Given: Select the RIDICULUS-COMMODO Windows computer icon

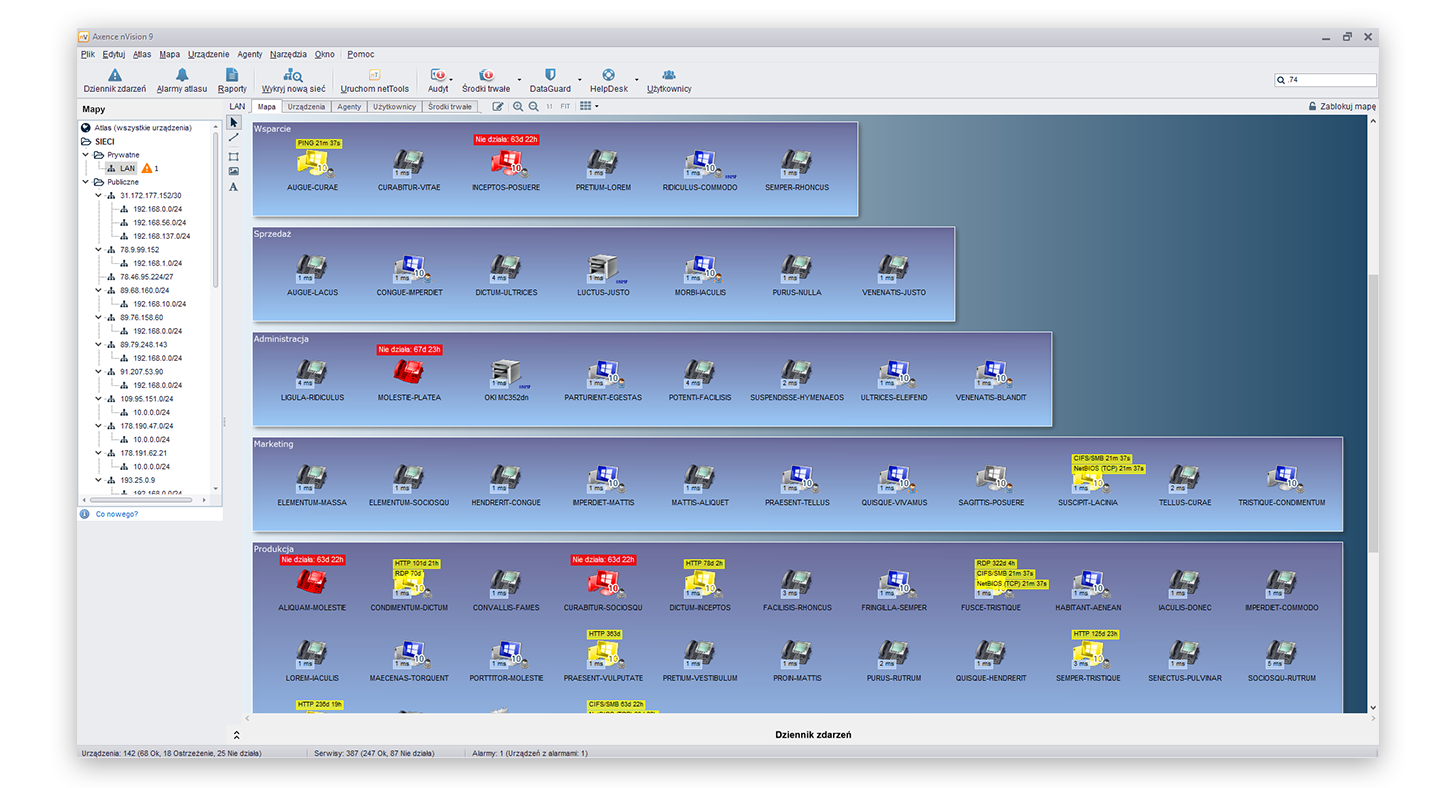Looking at the screenshot, I should click(702, 163).
